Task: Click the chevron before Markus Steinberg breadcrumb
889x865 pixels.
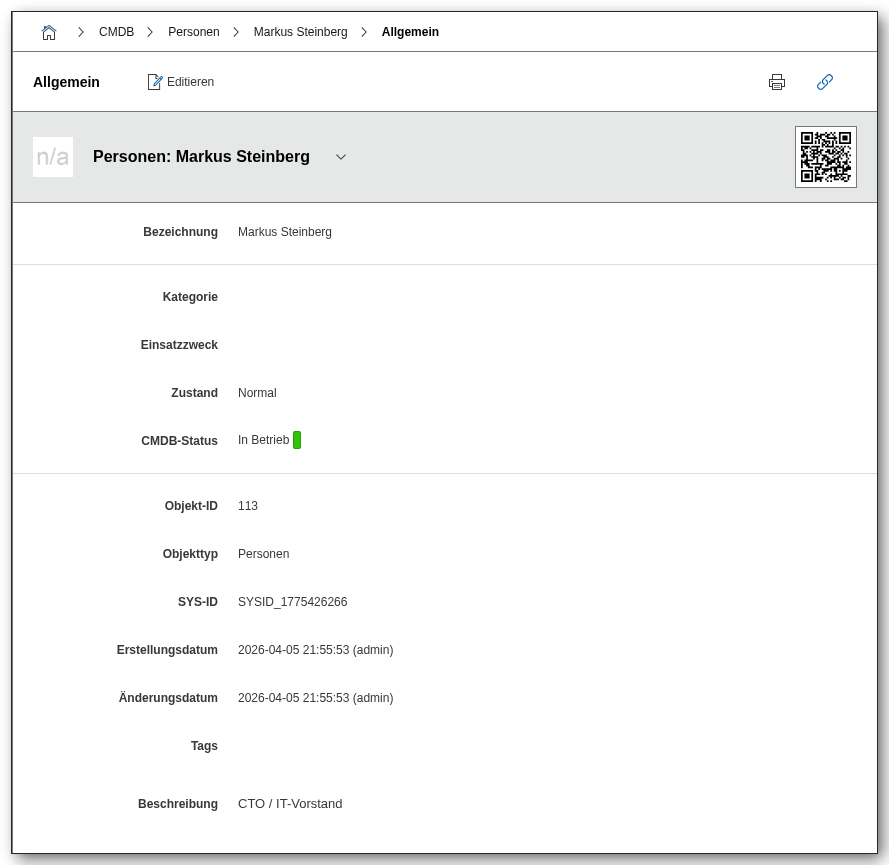Action: click(236, 32)
